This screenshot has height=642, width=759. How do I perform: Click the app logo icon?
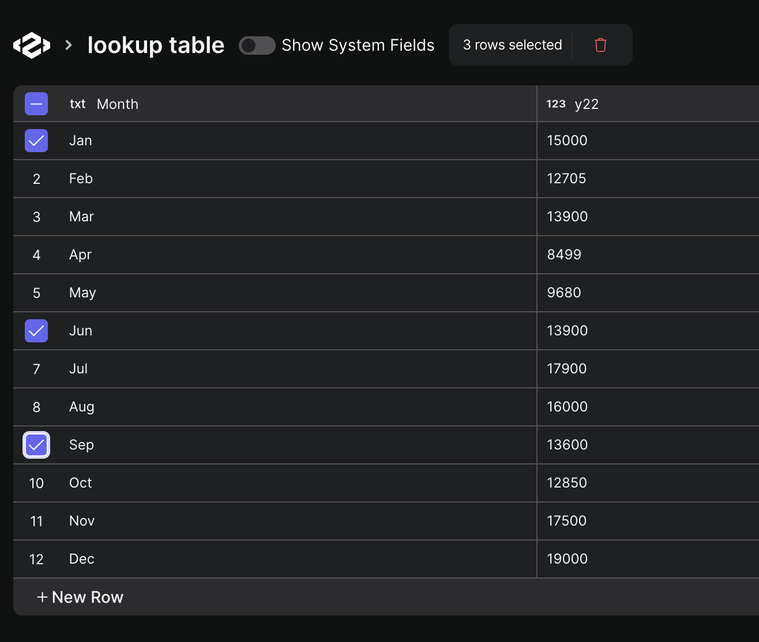[x=31, y=45]
